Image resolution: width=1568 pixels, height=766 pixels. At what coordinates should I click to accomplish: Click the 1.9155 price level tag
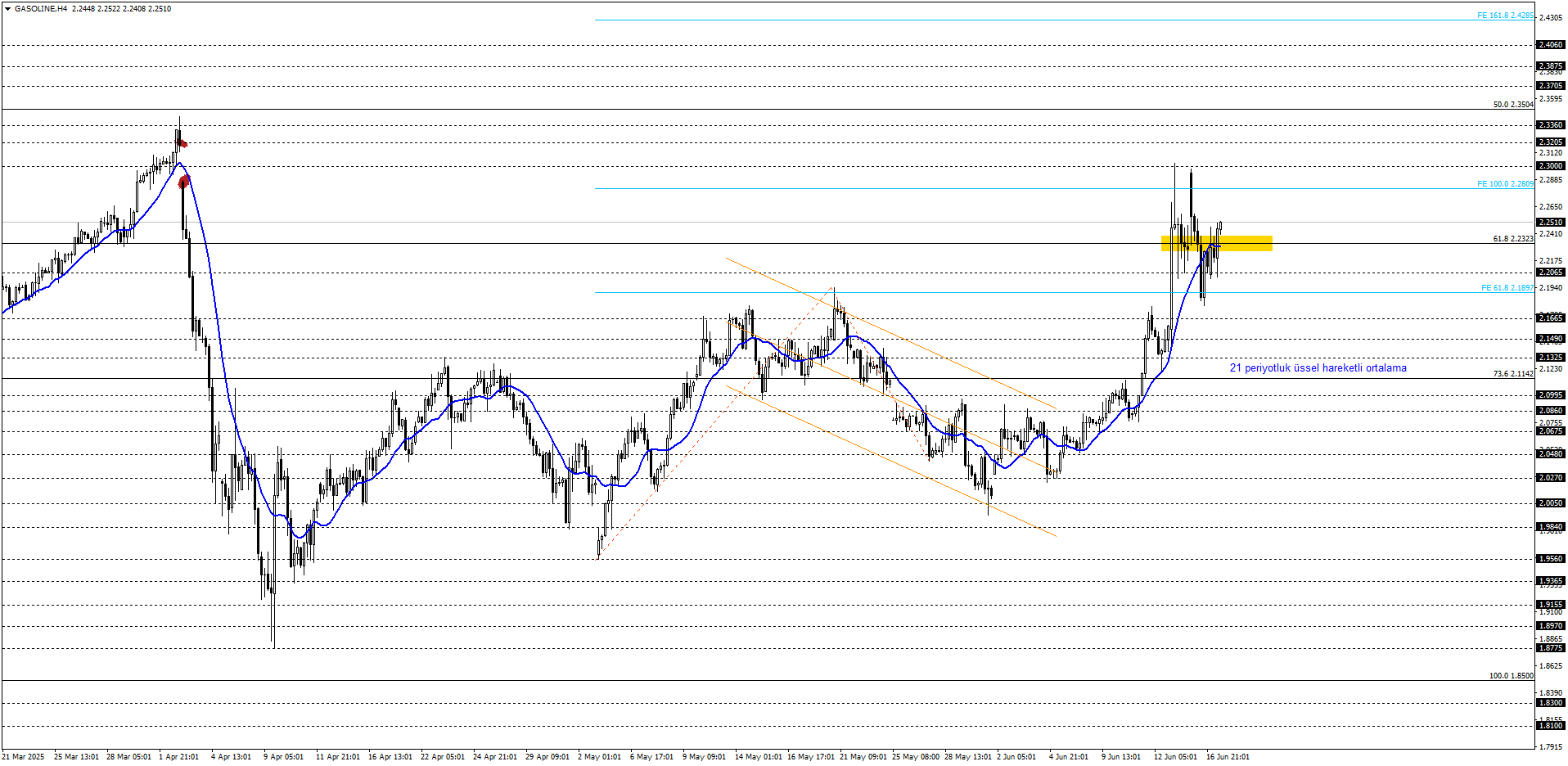[x=1551, y=605]
